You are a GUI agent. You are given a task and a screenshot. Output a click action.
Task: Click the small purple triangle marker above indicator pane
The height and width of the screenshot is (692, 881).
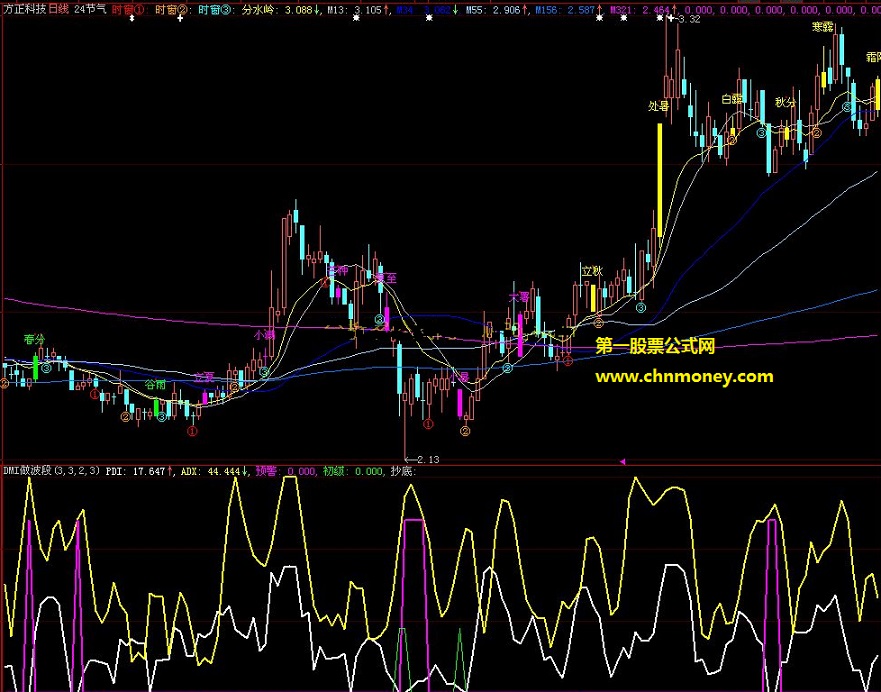pyautogui.click(x=622, y=462)
